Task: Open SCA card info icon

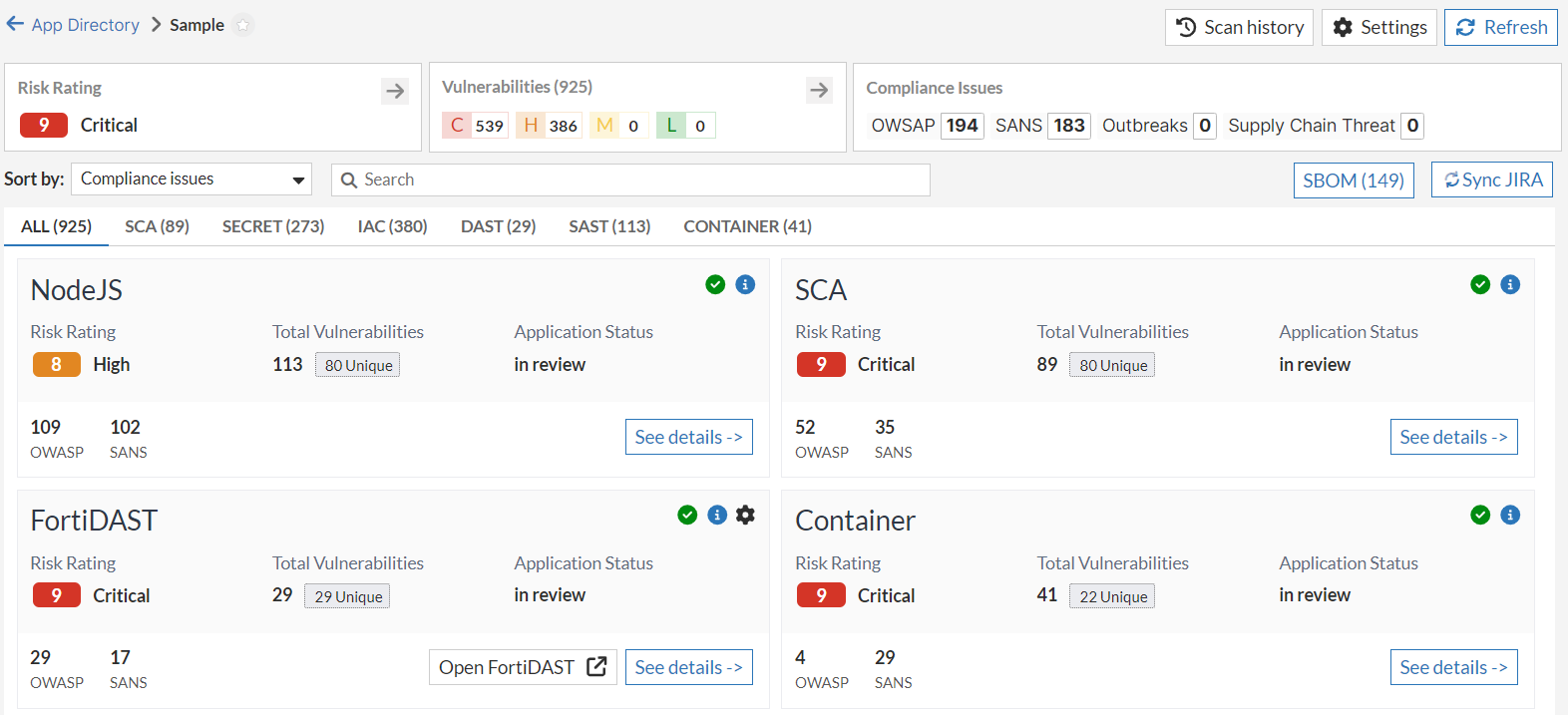Action: pyautogui.click(x=1510, y=284)
